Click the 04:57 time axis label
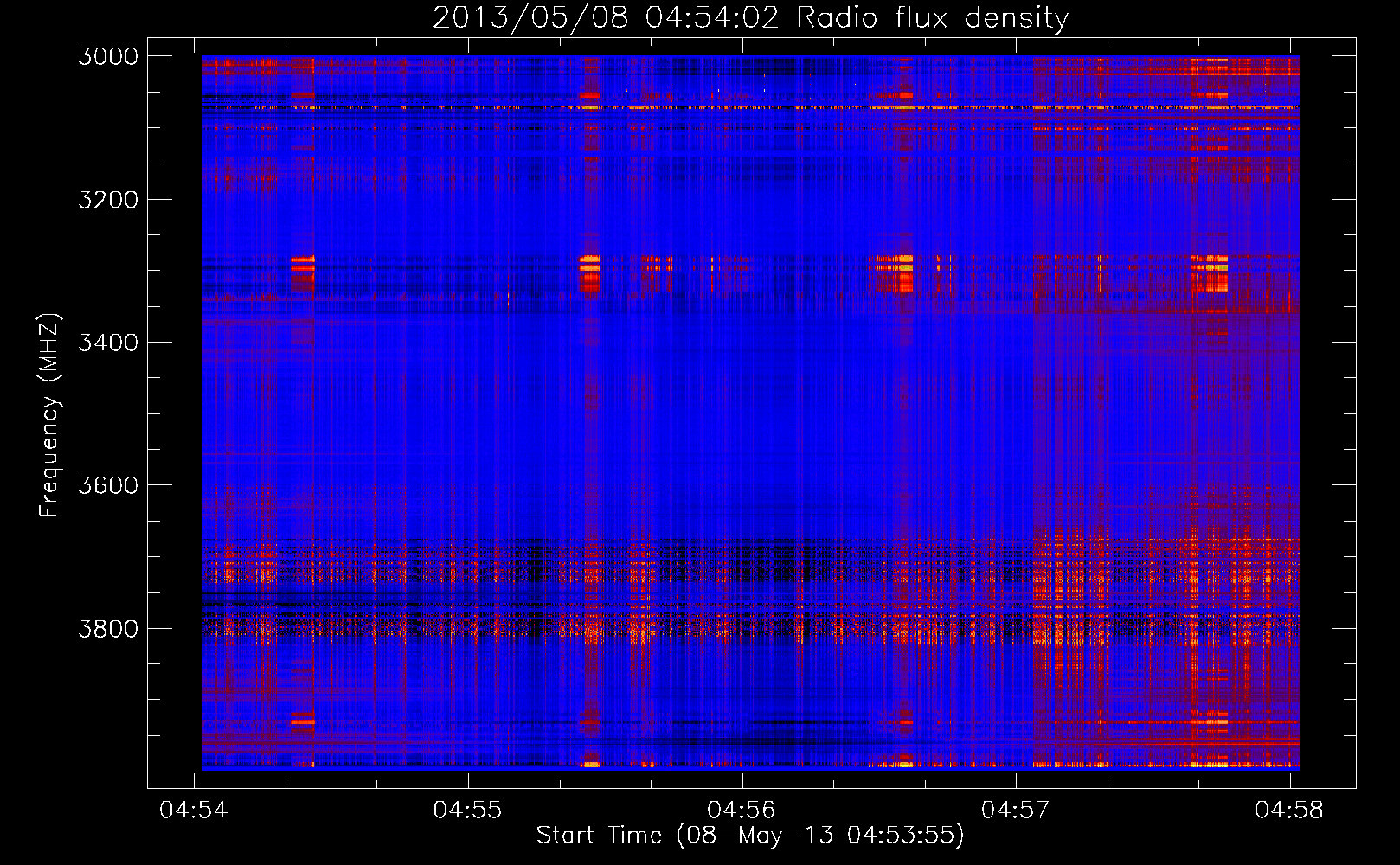Screen dimensions: 1400x865 coord(1015,811)
